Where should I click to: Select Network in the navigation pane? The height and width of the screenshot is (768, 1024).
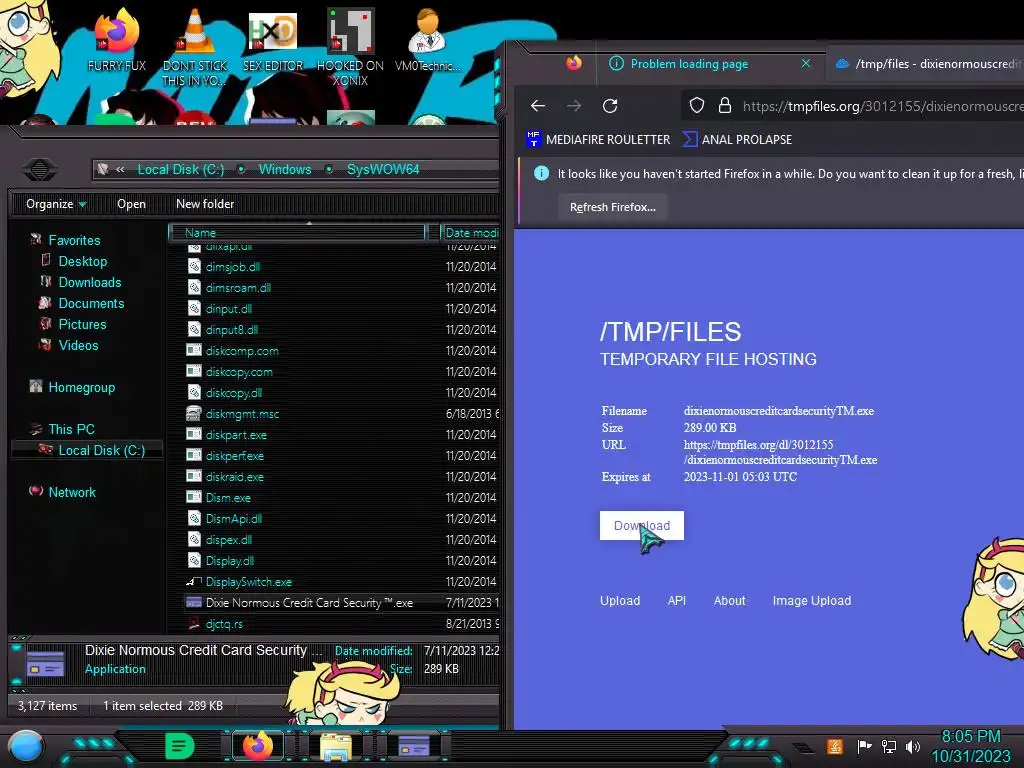[72, 492]
